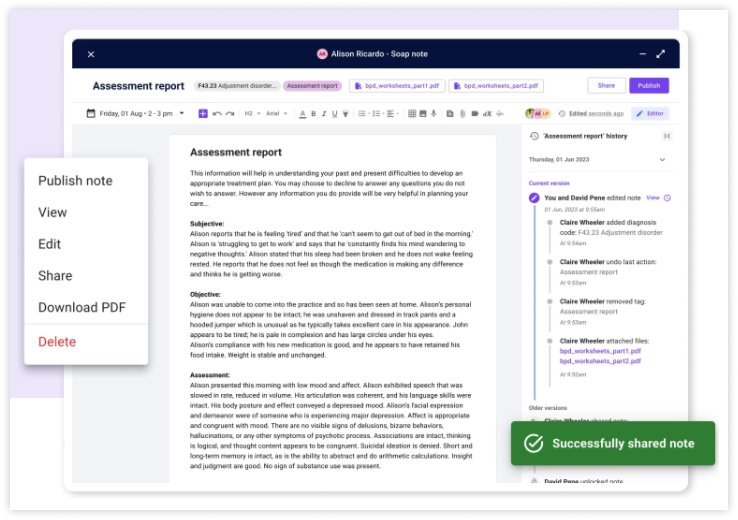Screen dimensions: 738x520
Task: Click the Current version label
Action: point(549,183)
